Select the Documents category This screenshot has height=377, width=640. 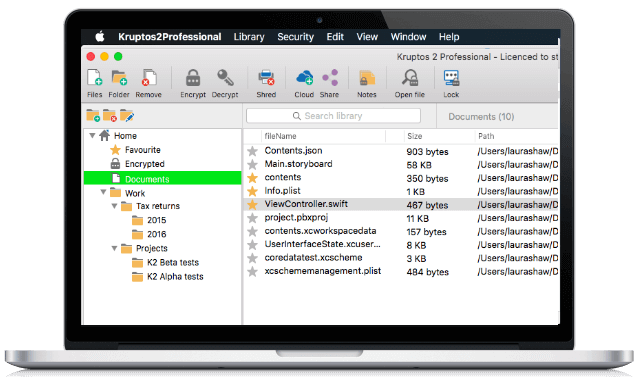162,178
